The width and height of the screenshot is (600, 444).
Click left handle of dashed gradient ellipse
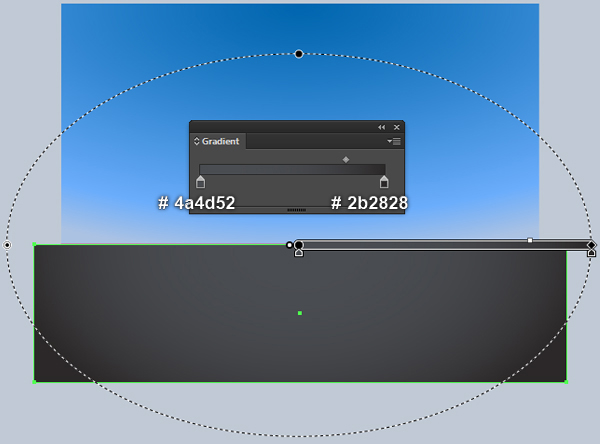(x=7, y=245)
